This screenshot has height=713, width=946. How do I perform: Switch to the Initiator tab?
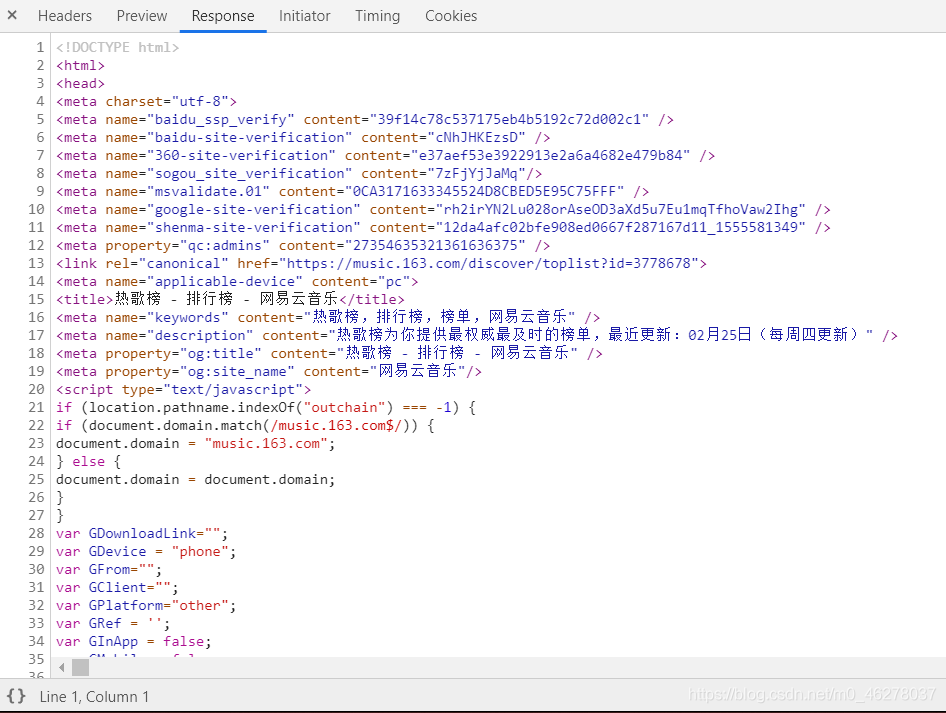coord(305,16)
